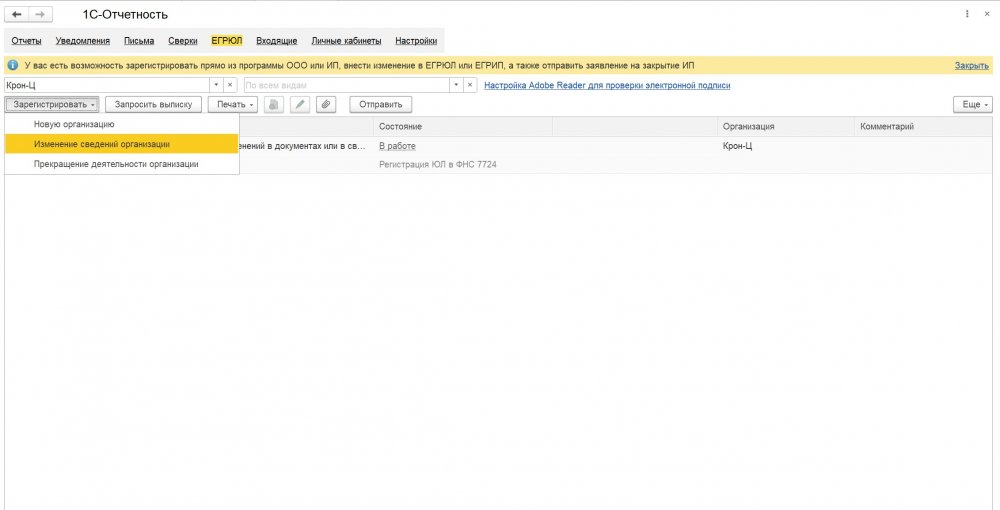Open the Adobe Reader settings link
The width and height of the screenshot is (1000, 510).
(607, 85)
